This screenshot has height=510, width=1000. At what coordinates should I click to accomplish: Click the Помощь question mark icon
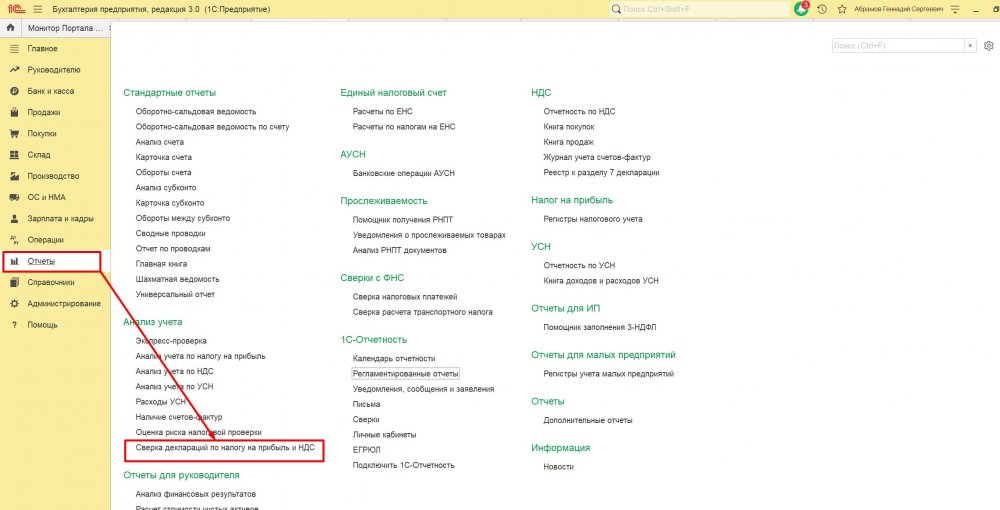(14, 324)
